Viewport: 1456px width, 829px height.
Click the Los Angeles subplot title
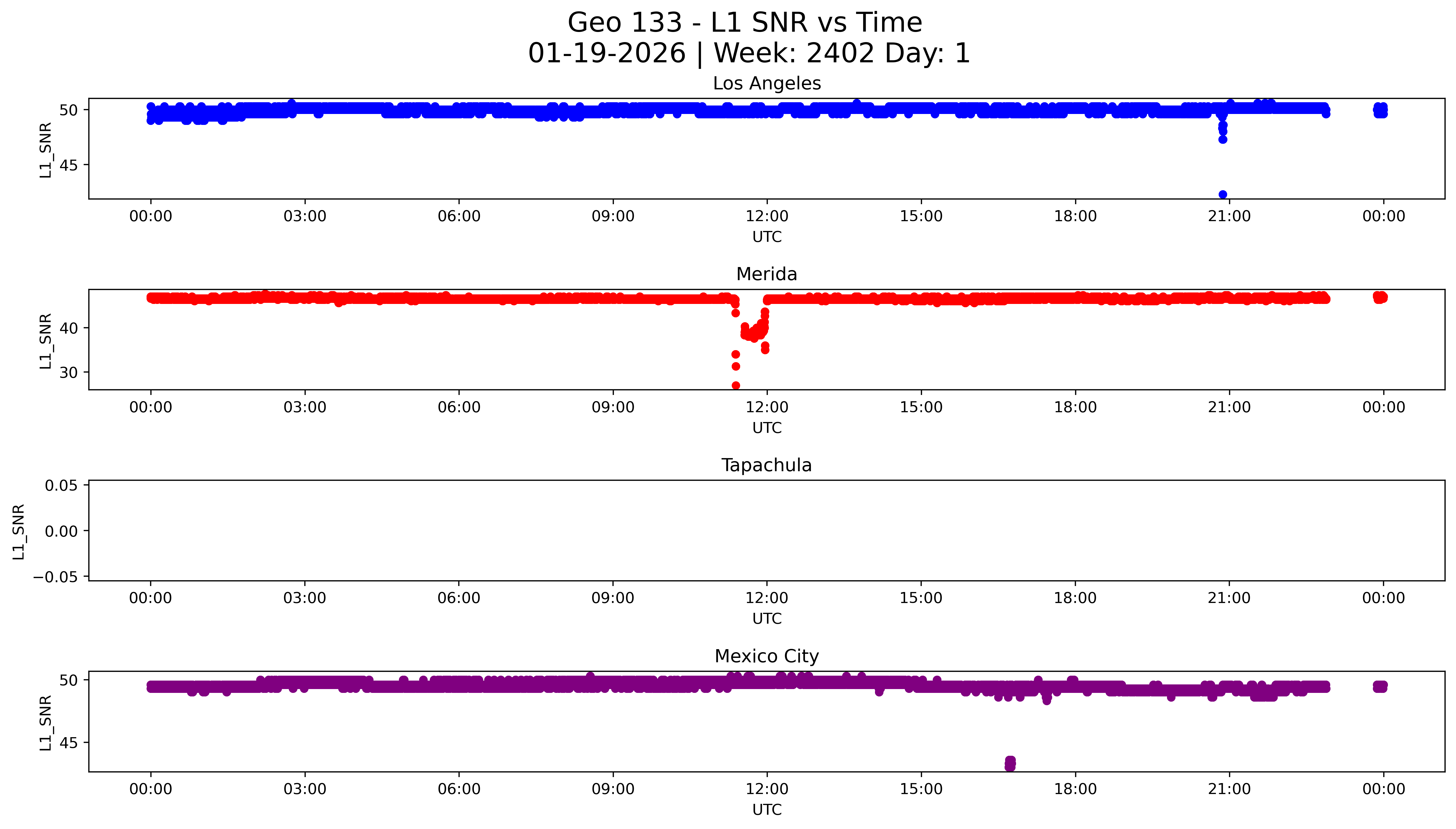(766, 84)
